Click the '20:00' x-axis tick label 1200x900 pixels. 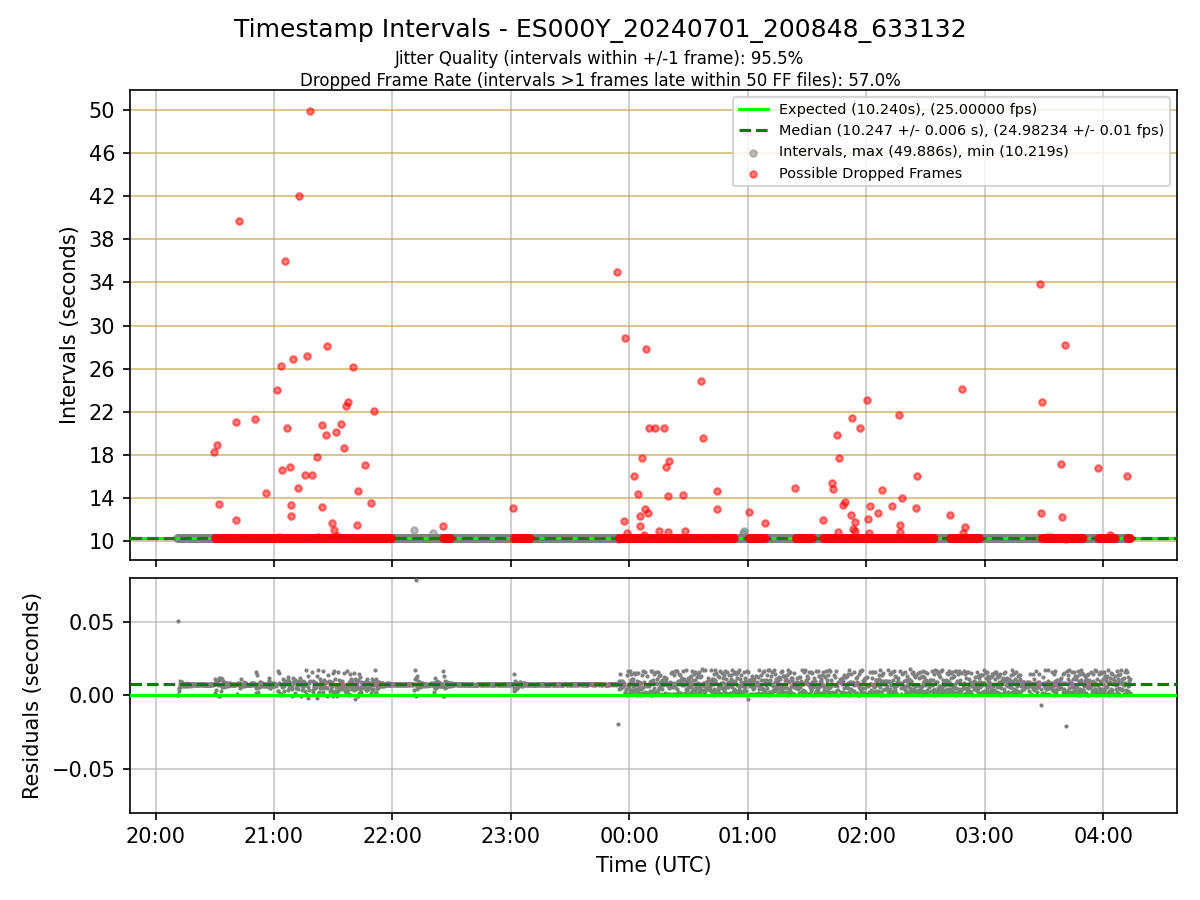[x=155, y=834]
